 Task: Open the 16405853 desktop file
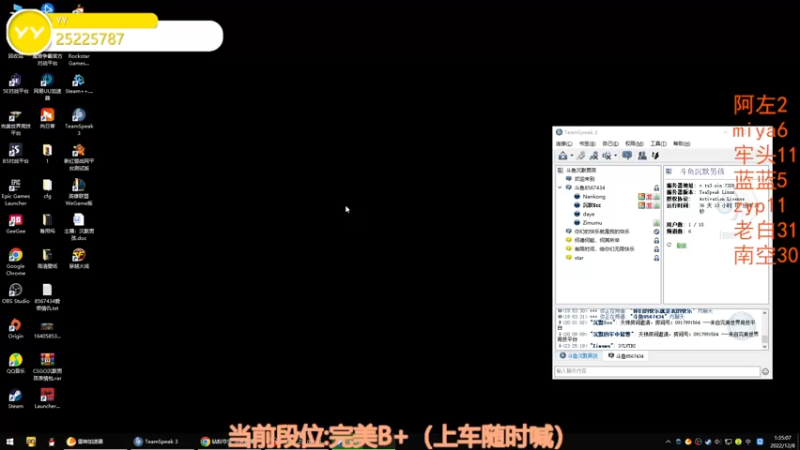[47, 329]
